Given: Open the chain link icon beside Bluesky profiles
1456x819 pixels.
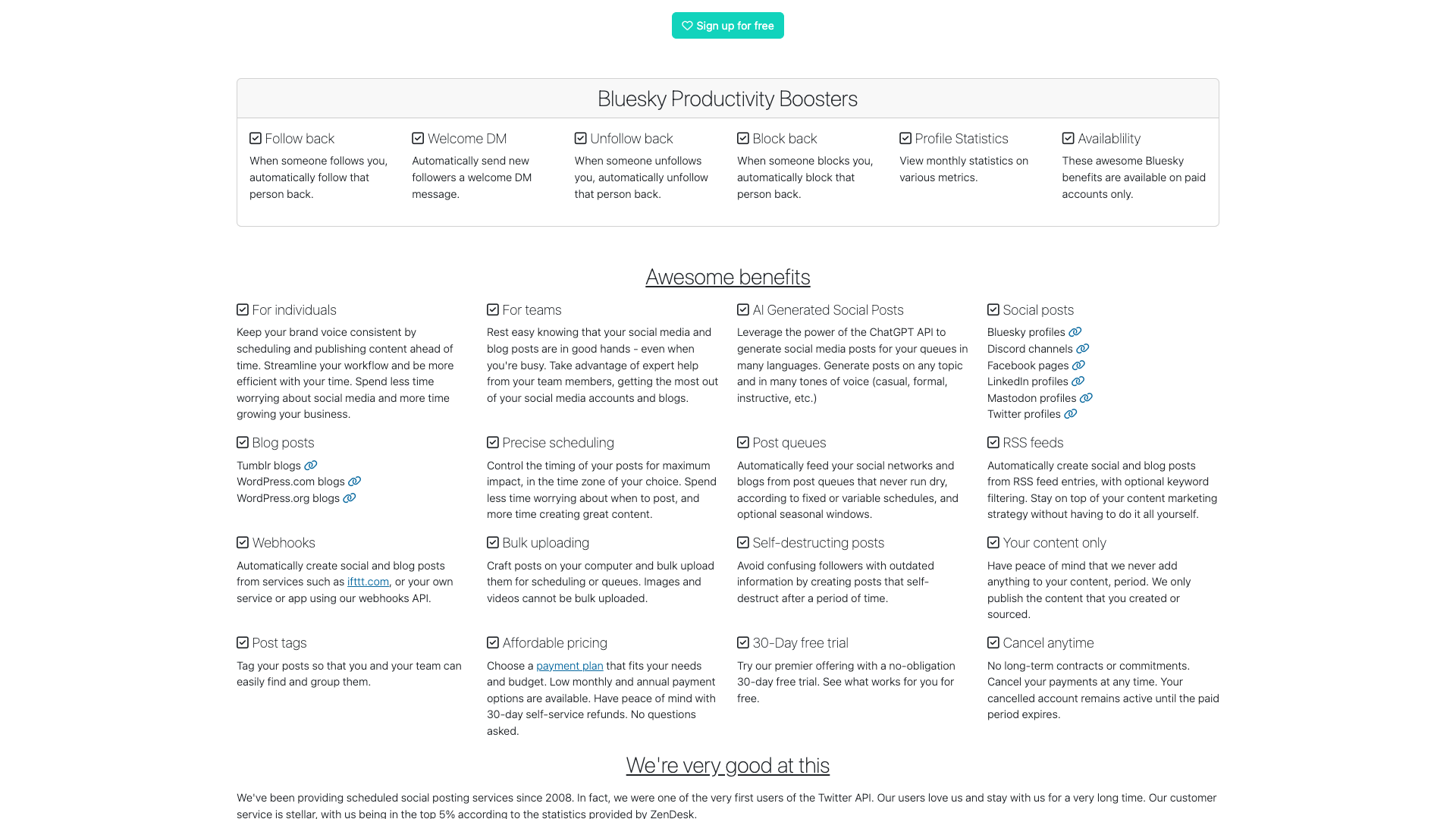Looking at the screenshot, I should point(1075,331).
